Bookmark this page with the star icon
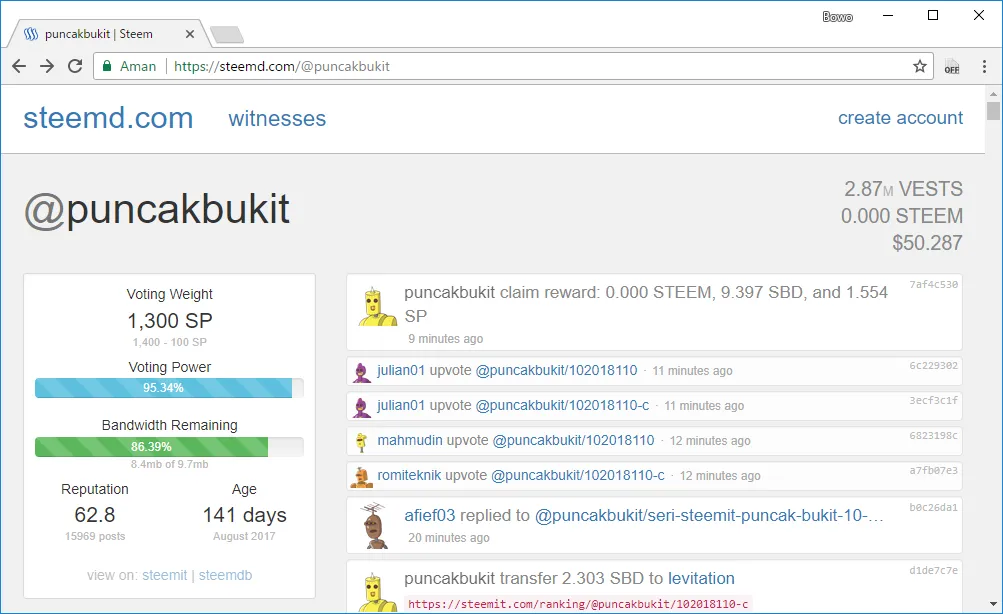Viewport: 1003px width, 614px height. click(x=920, y=66)
